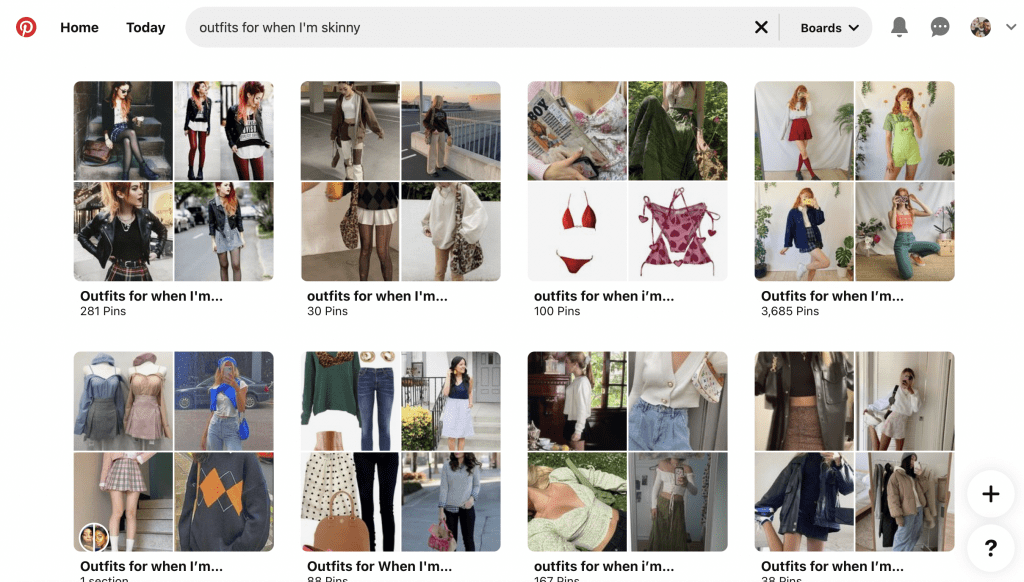Viewport: 1024px width, 582px height.
Task: Click the girl sitting on steps thumbnail
Action: point(123,131)
